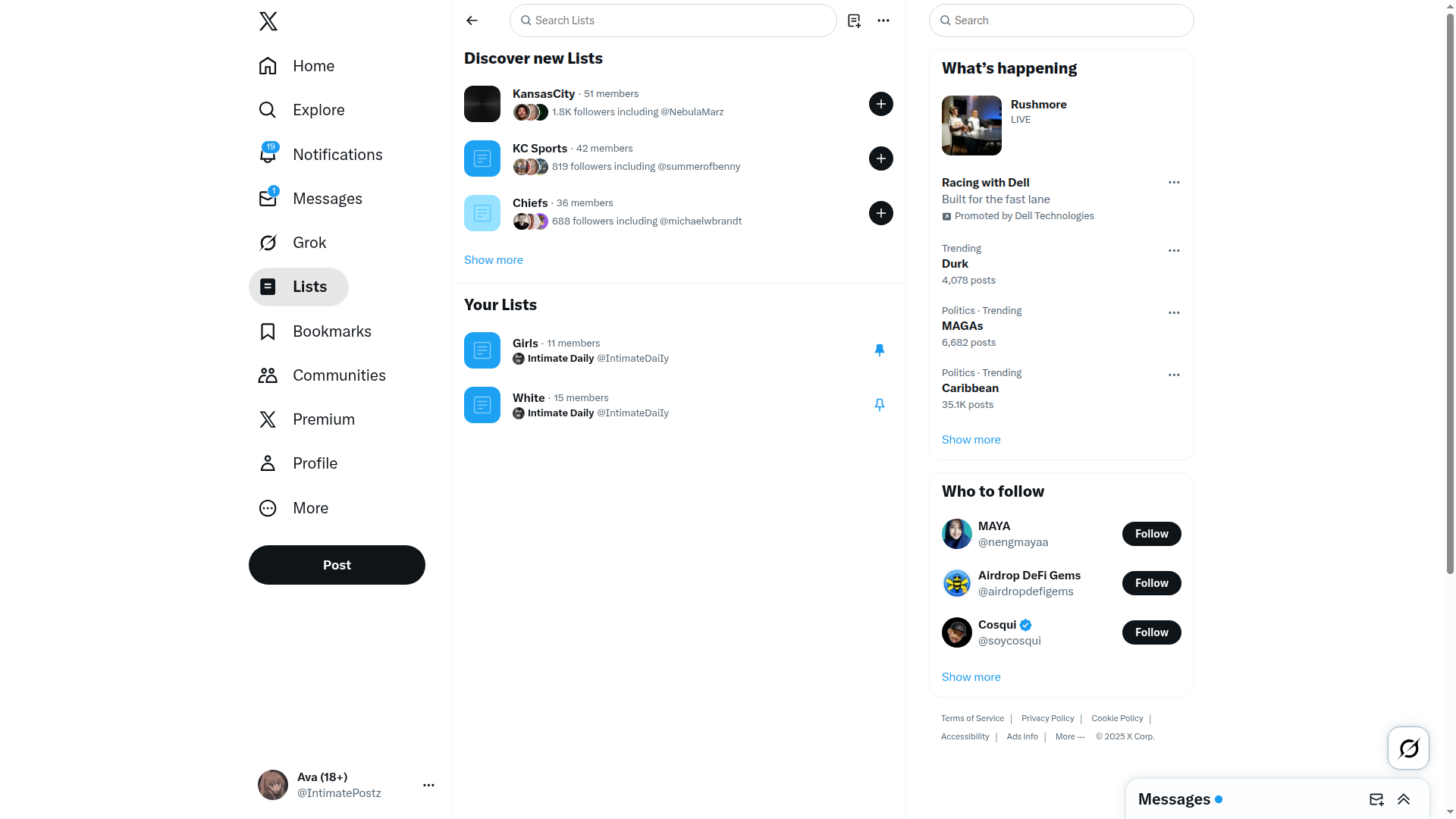The height and width of the screenshot is (819, 1456).
Task: Follow the Chiefs list plus button
Action: coord(880,213)
